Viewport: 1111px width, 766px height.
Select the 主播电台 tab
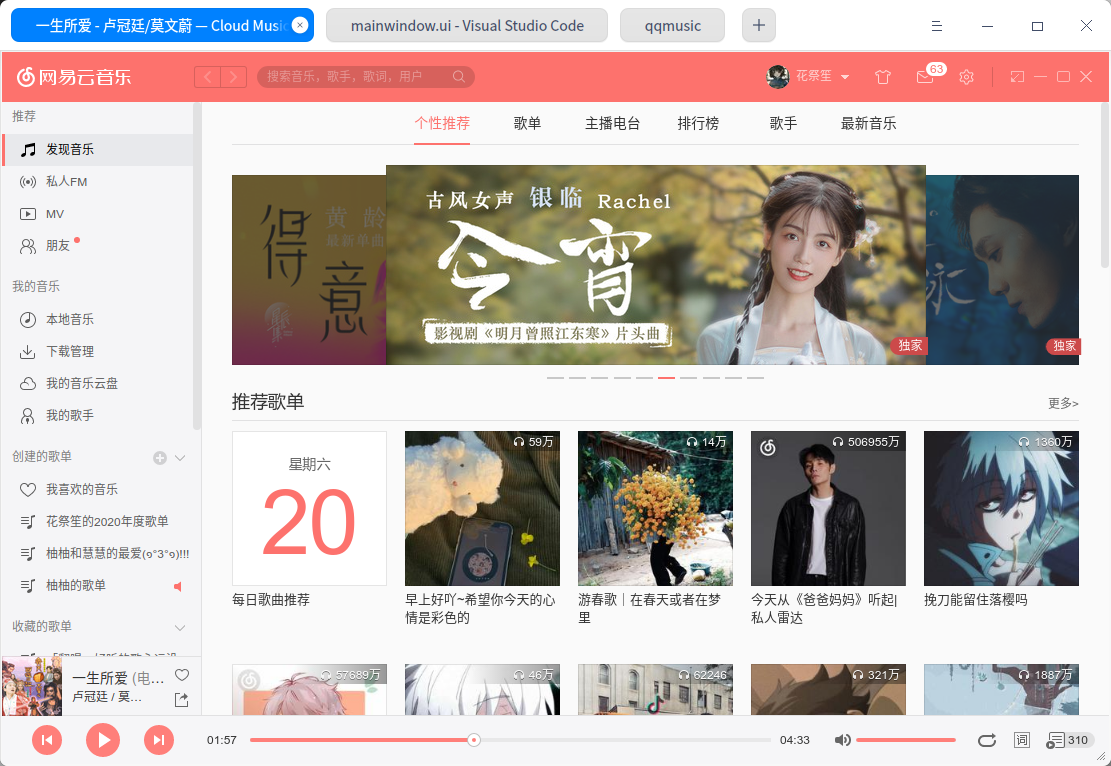(612, 123)
